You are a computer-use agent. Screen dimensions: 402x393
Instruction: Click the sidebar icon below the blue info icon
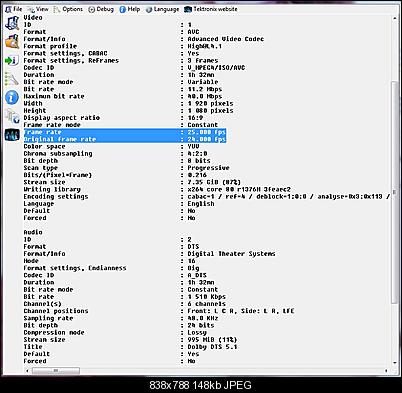point(12,116)
